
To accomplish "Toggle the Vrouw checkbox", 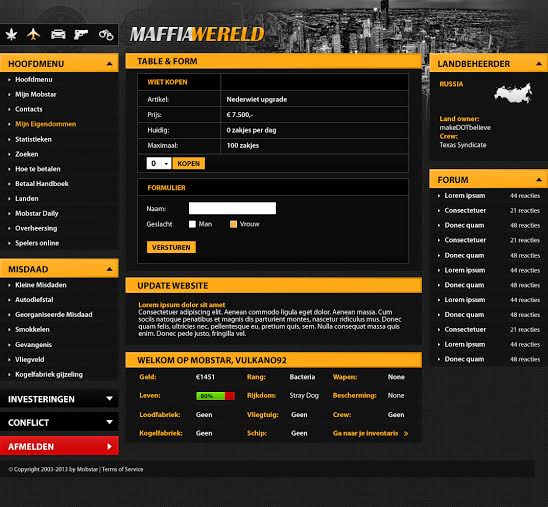I will (x=233, y=224).
